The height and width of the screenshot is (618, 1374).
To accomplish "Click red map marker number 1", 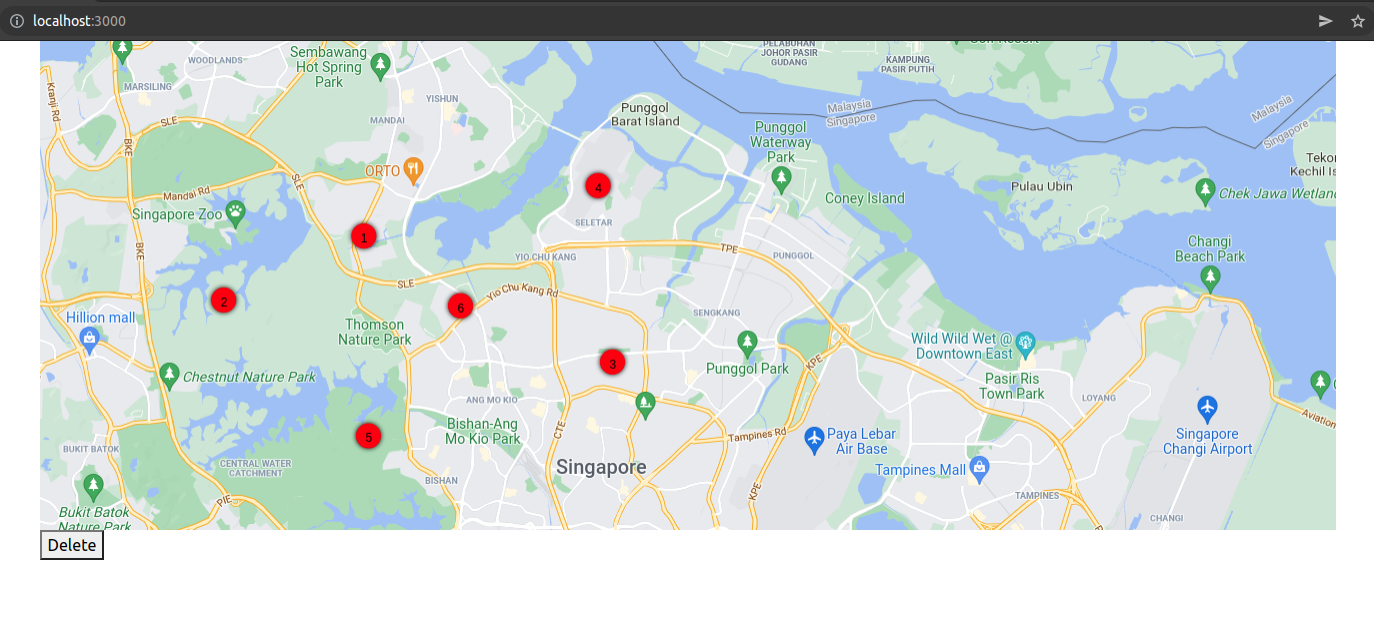I will pyautogui.click(x=363, y=237).
